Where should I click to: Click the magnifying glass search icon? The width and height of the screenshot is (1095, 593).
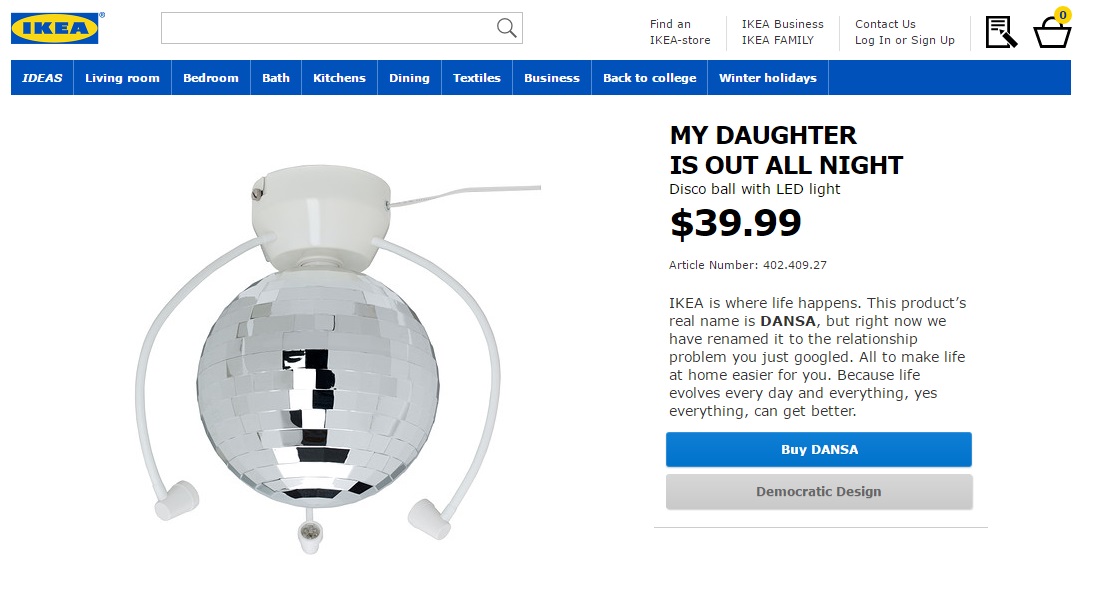[x=506, y=28]
